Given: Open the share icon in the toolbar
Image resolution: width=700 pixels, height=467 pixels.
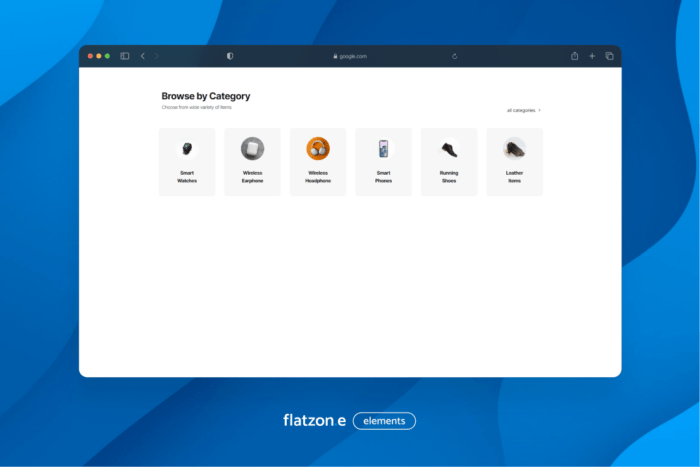Looking at the screenshot, I should [575, 56].
